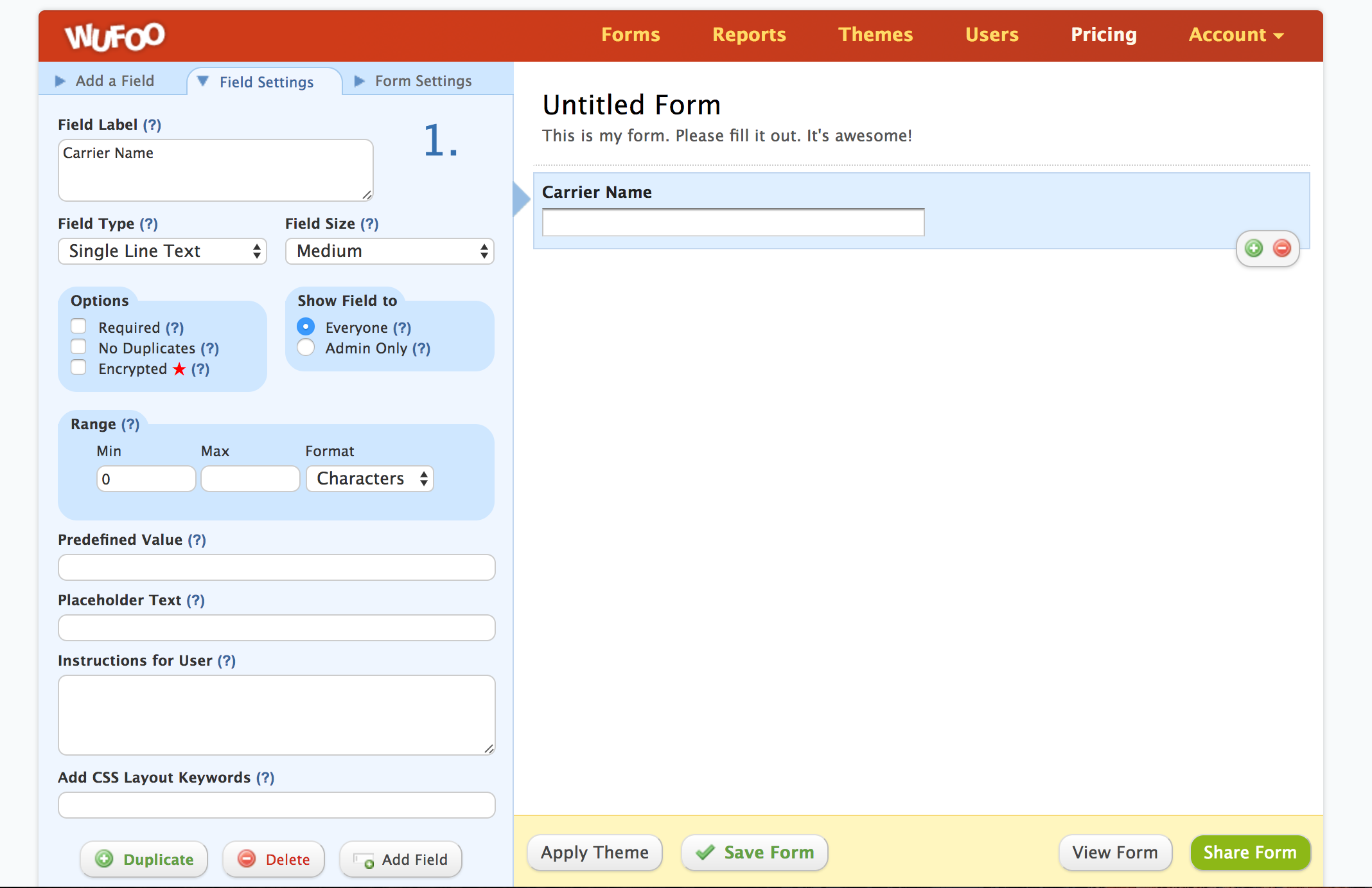Open Instructions for User help (?)
The image size is (1372, 888).
[x=226, y=661]
